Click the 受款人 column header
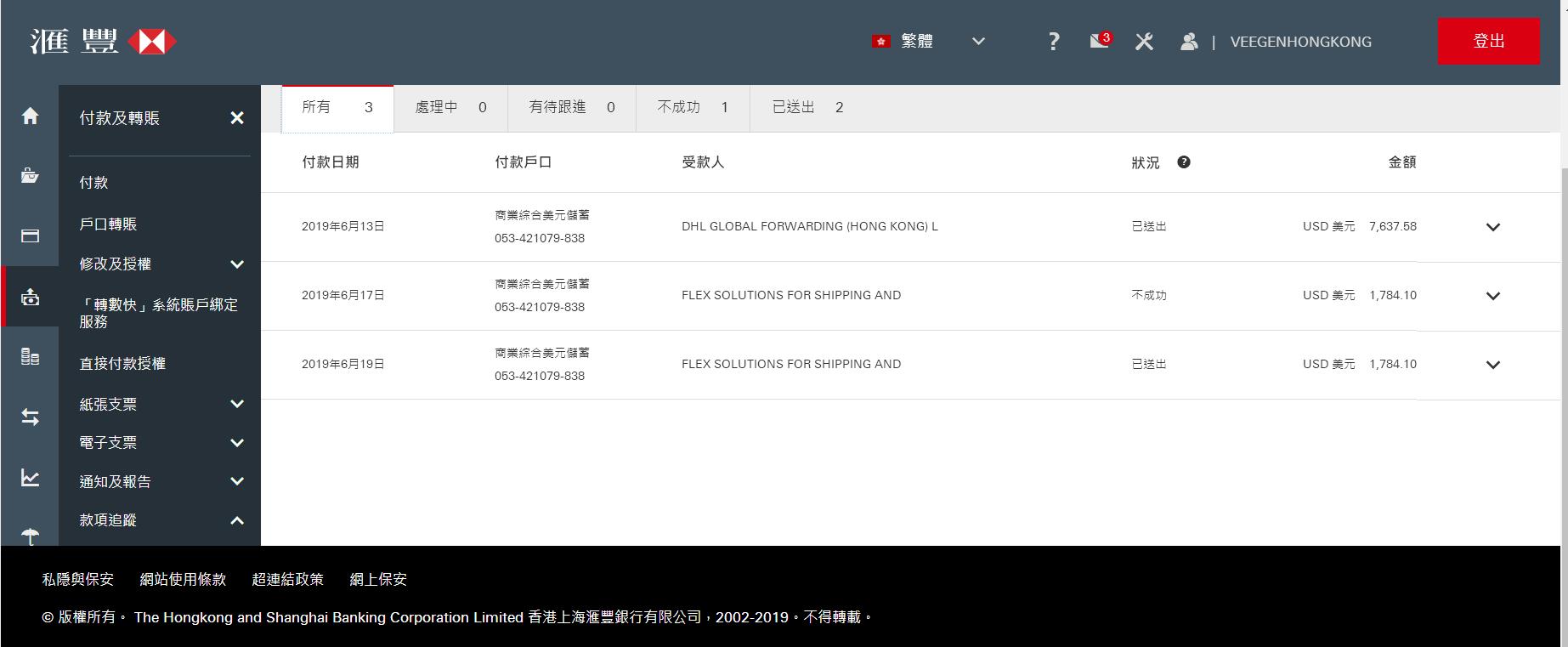Viewport: 1568px width, 647px height. pos(703,162)
